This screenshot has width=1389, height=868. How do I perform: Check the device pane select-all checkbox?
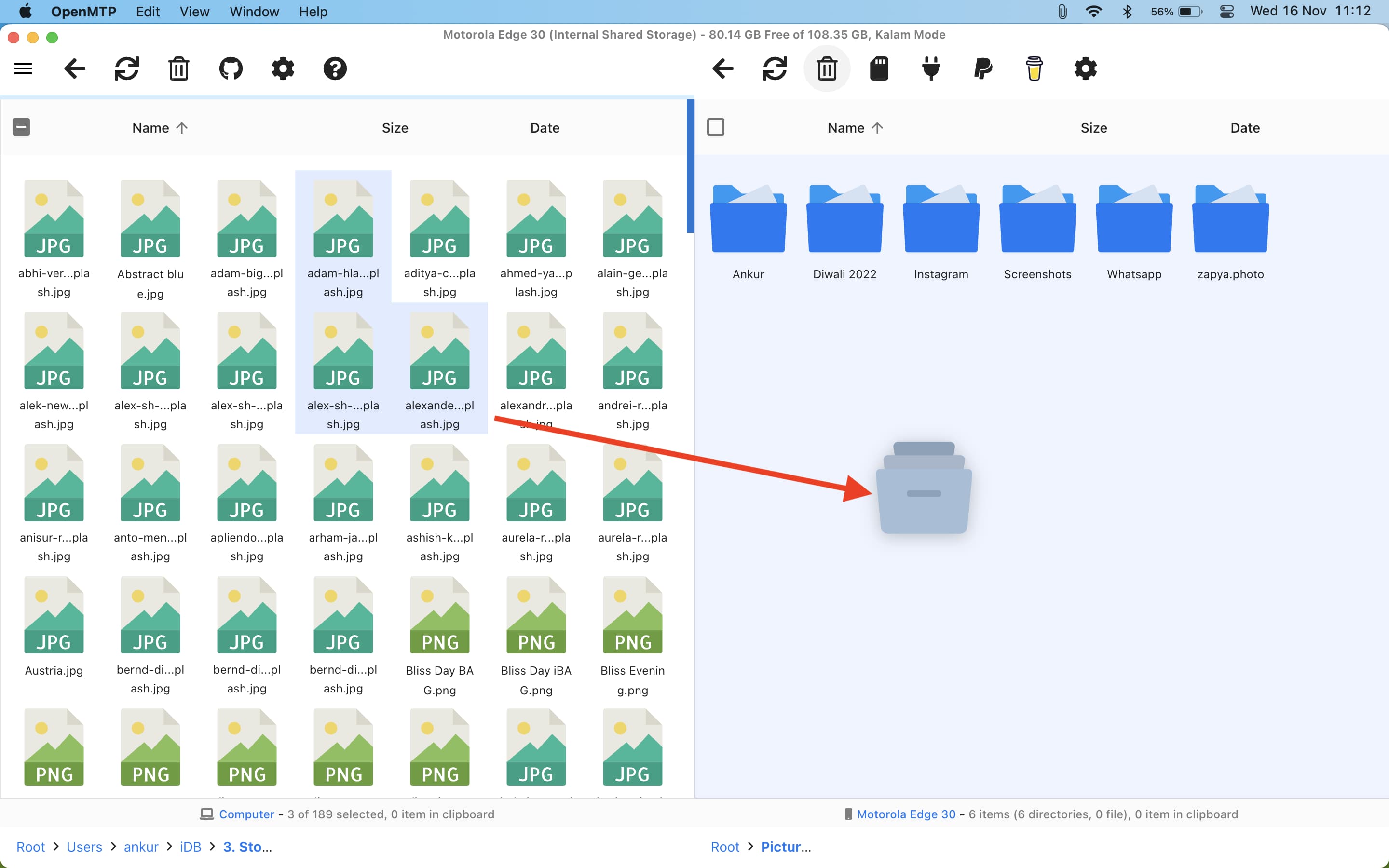pos(715,127)
